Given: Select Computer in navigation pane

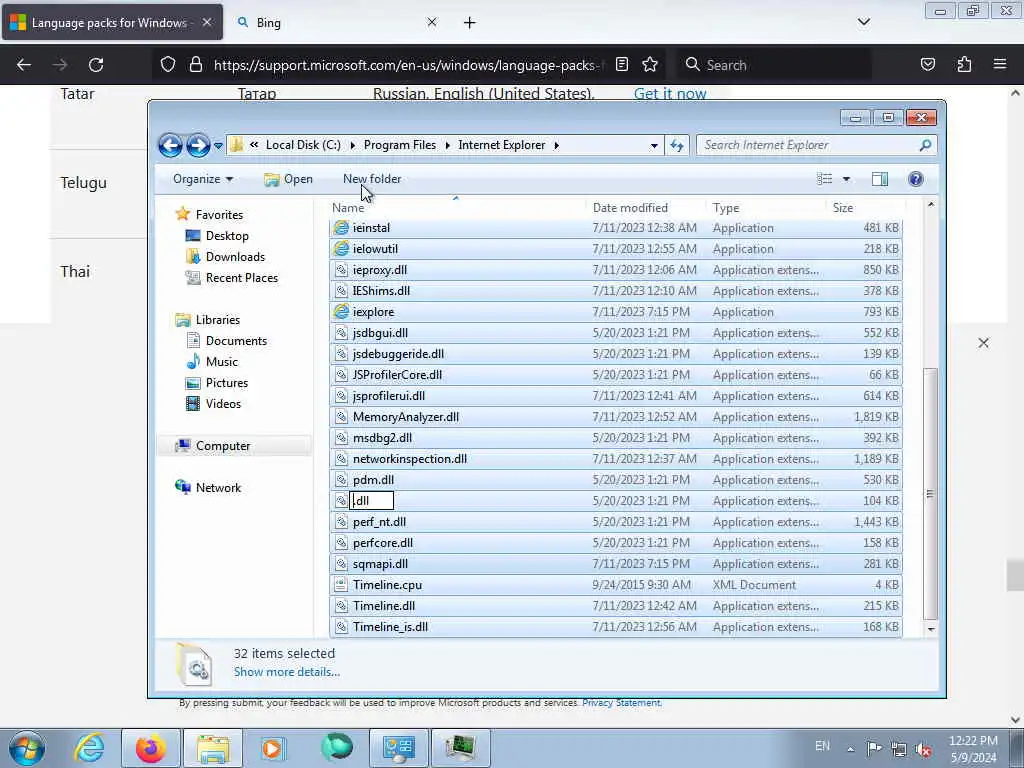Looking at the screenshot, I should [223, 446].
